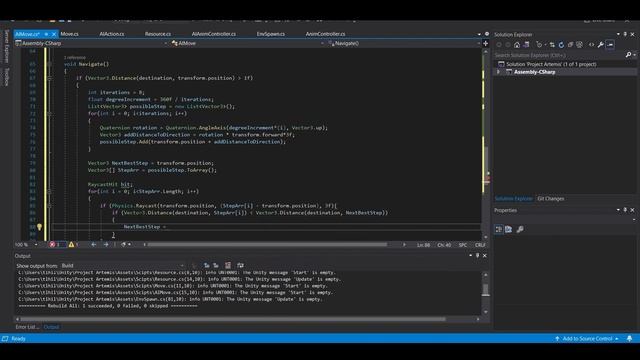
Task: Click Property Pages wrench in Properties panel
Action: click(x=520, y=229)
